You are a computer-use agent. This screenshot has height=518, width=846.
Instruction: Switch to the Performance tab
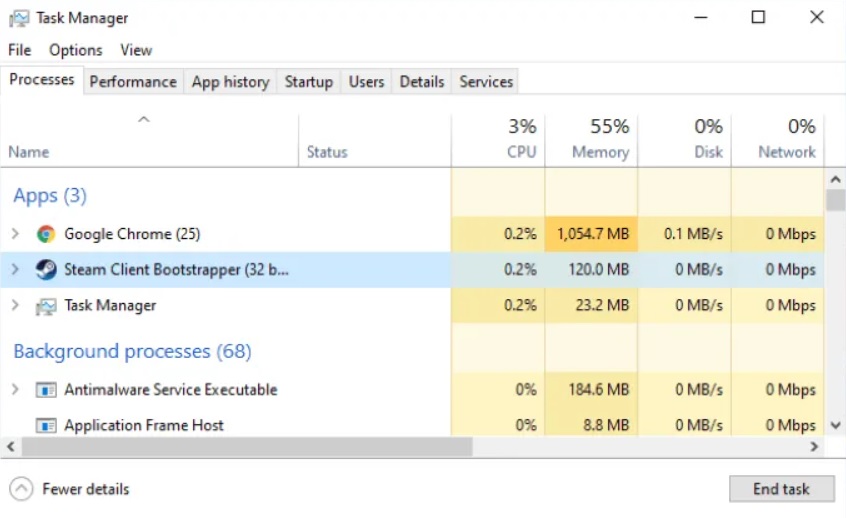[x=133, y=82]
